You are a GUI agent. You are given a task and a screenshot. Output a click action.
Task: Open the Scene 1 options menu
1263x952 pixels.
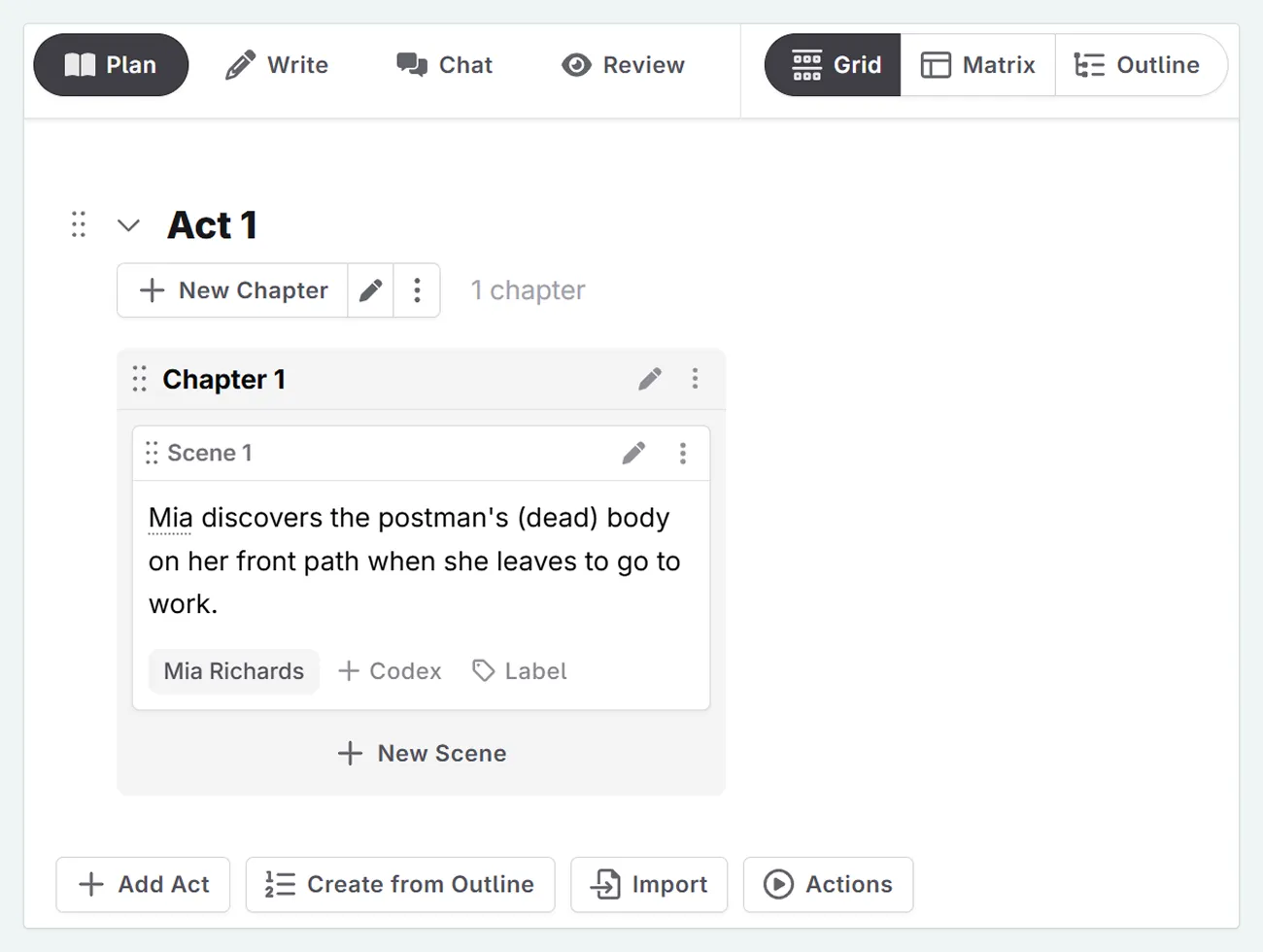(x=683, y=453)
